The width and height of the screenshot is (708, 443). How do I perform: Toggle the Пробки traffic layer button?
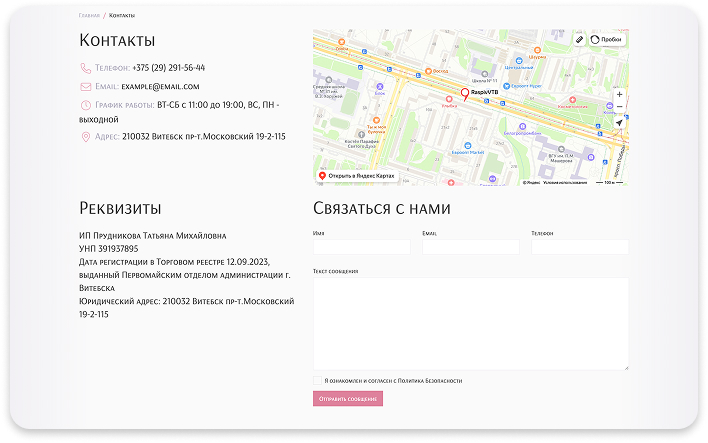(606, 39)
